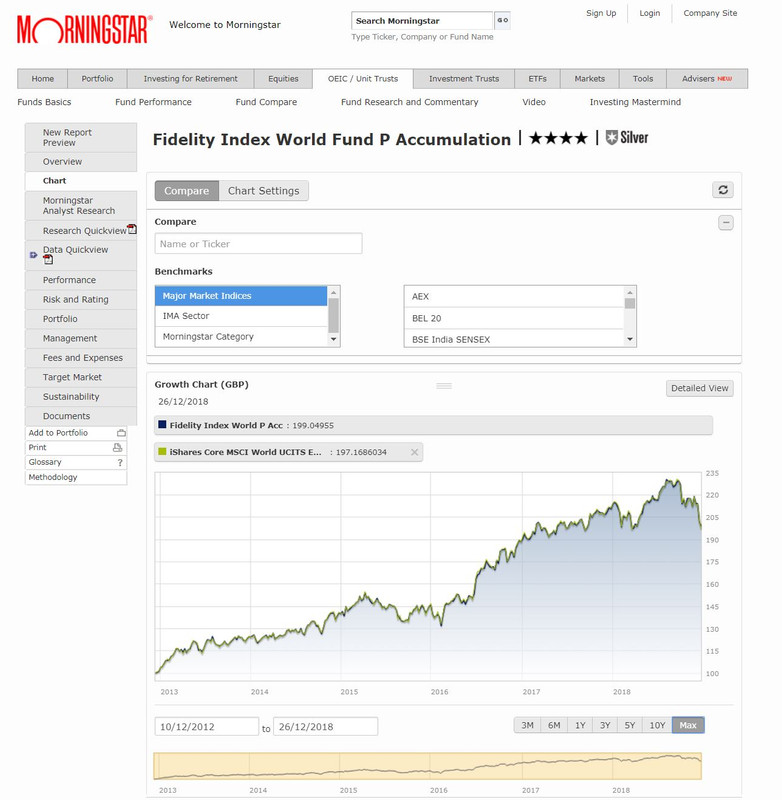Viewport: 782px width, 800px height.
Task: Choose BSE India SENSEX index
Action: (514, 339)
